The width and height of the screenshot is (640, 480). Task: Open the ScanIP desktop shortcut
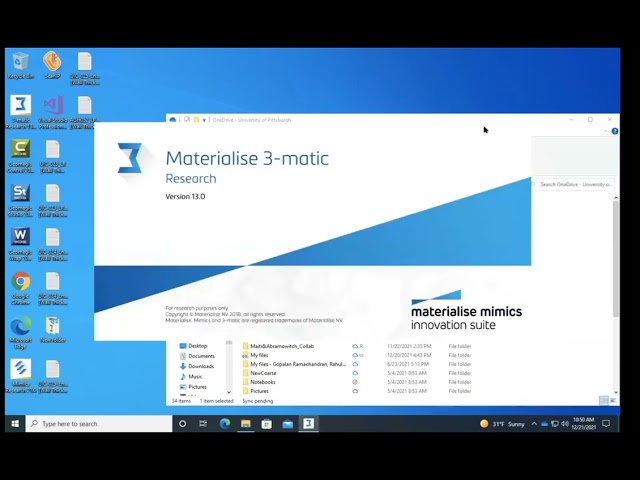[x=52, y=65]
